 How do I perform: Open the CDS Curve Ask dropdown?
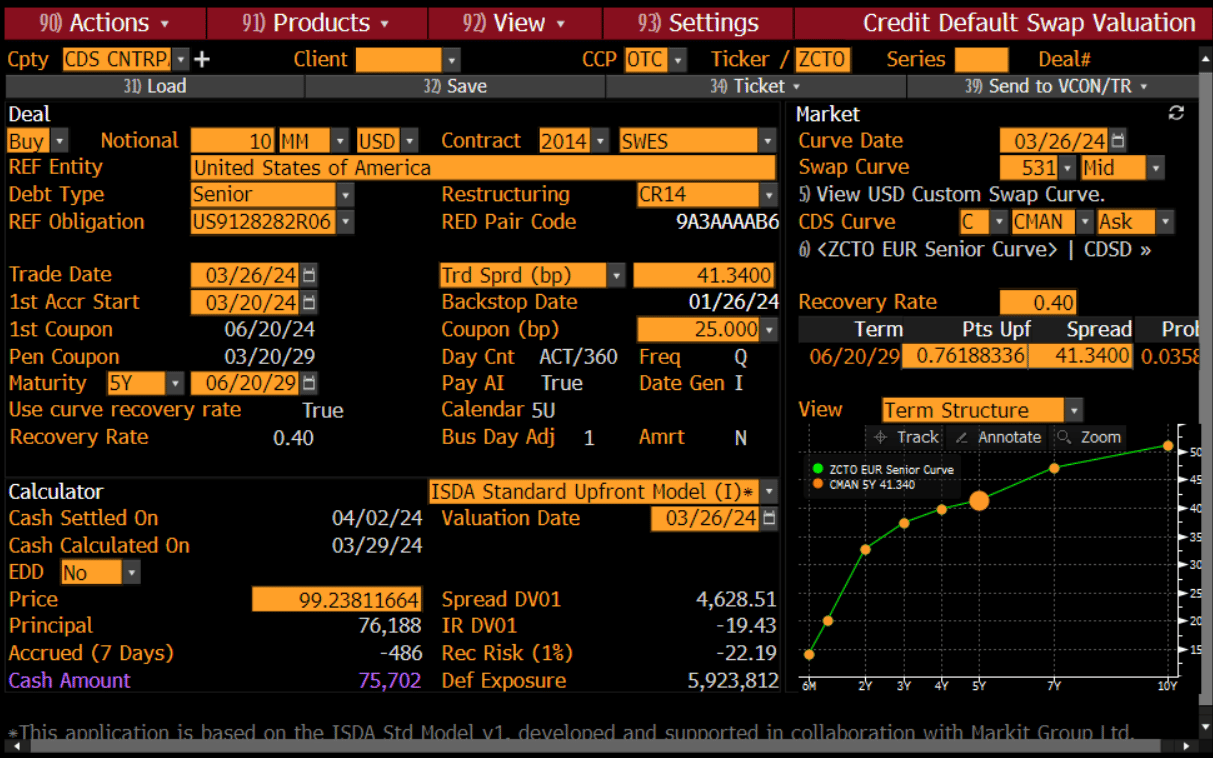[1165, 222]
